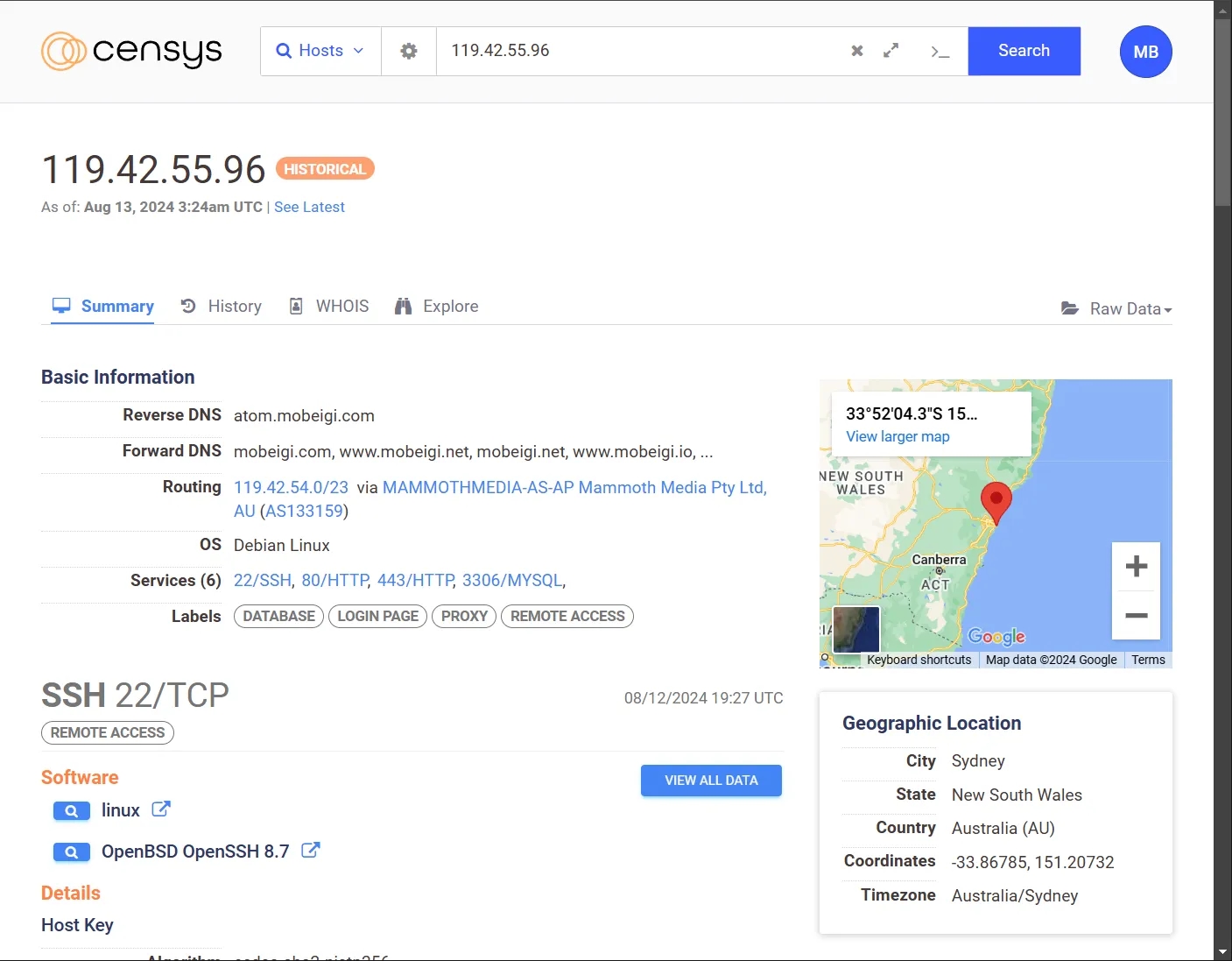1232x961 pixels.
Task: Zoom out on the map
Action: click(1136, 616)
